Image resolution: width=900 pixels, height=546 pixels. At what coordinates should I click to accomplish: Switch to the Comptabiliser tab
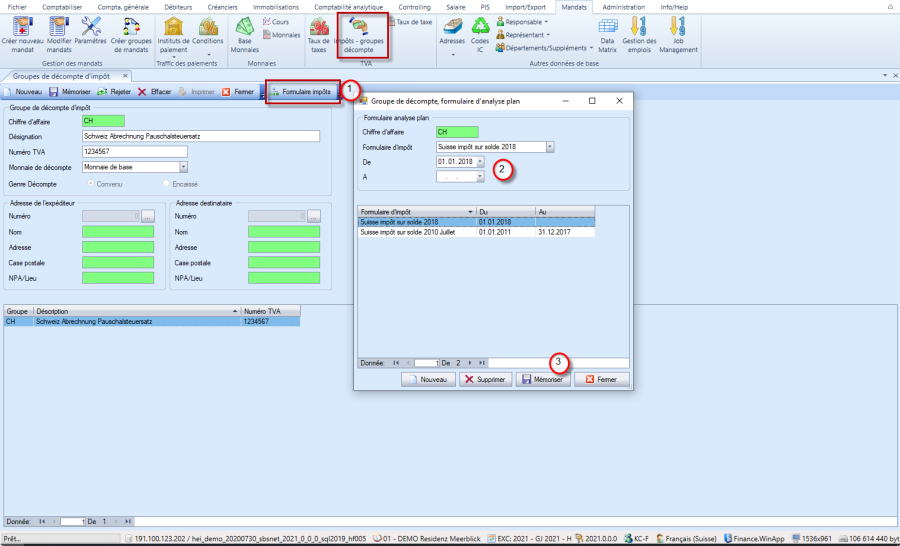62,7
